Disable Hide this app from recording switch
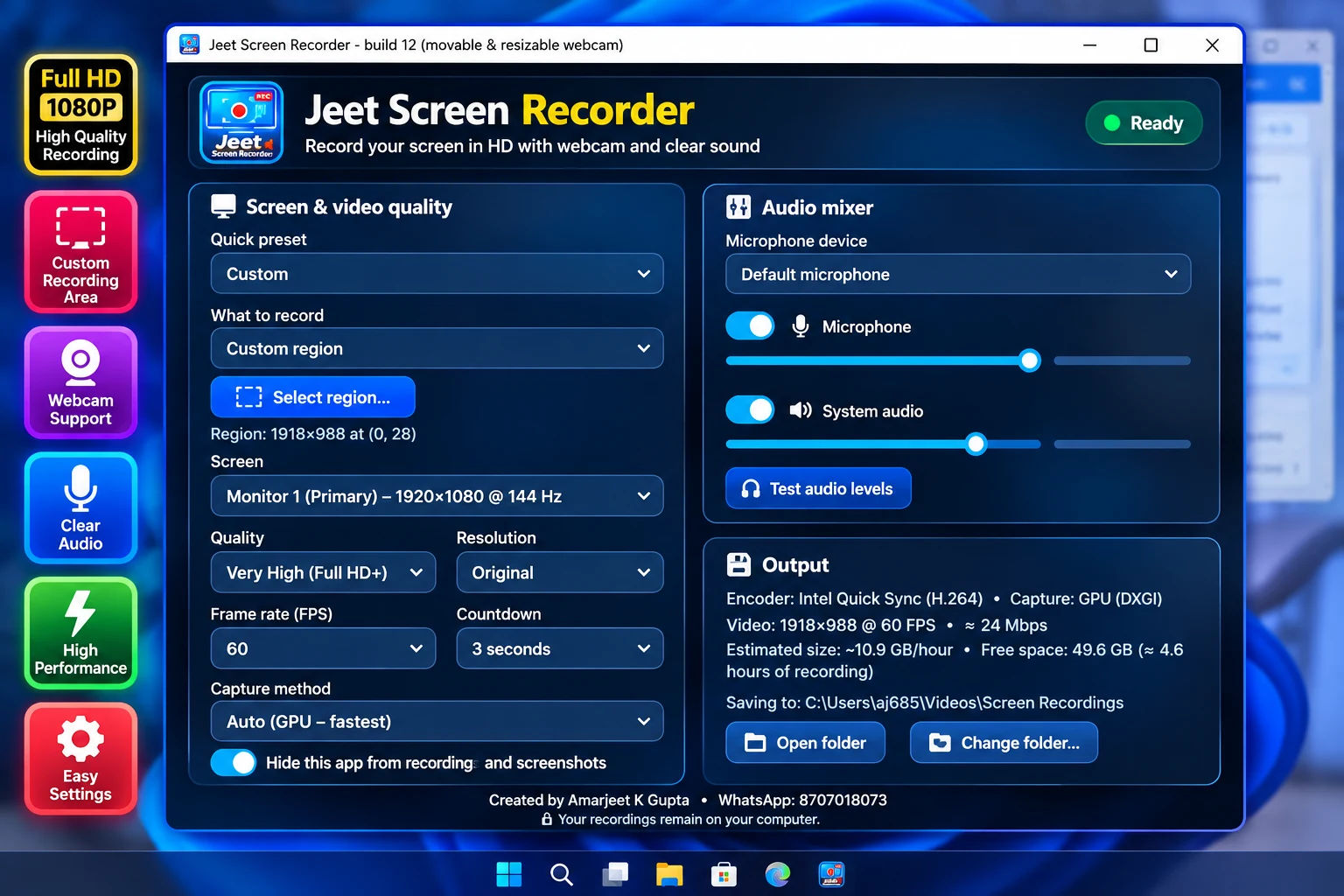1344x896 pixels. 234,762
